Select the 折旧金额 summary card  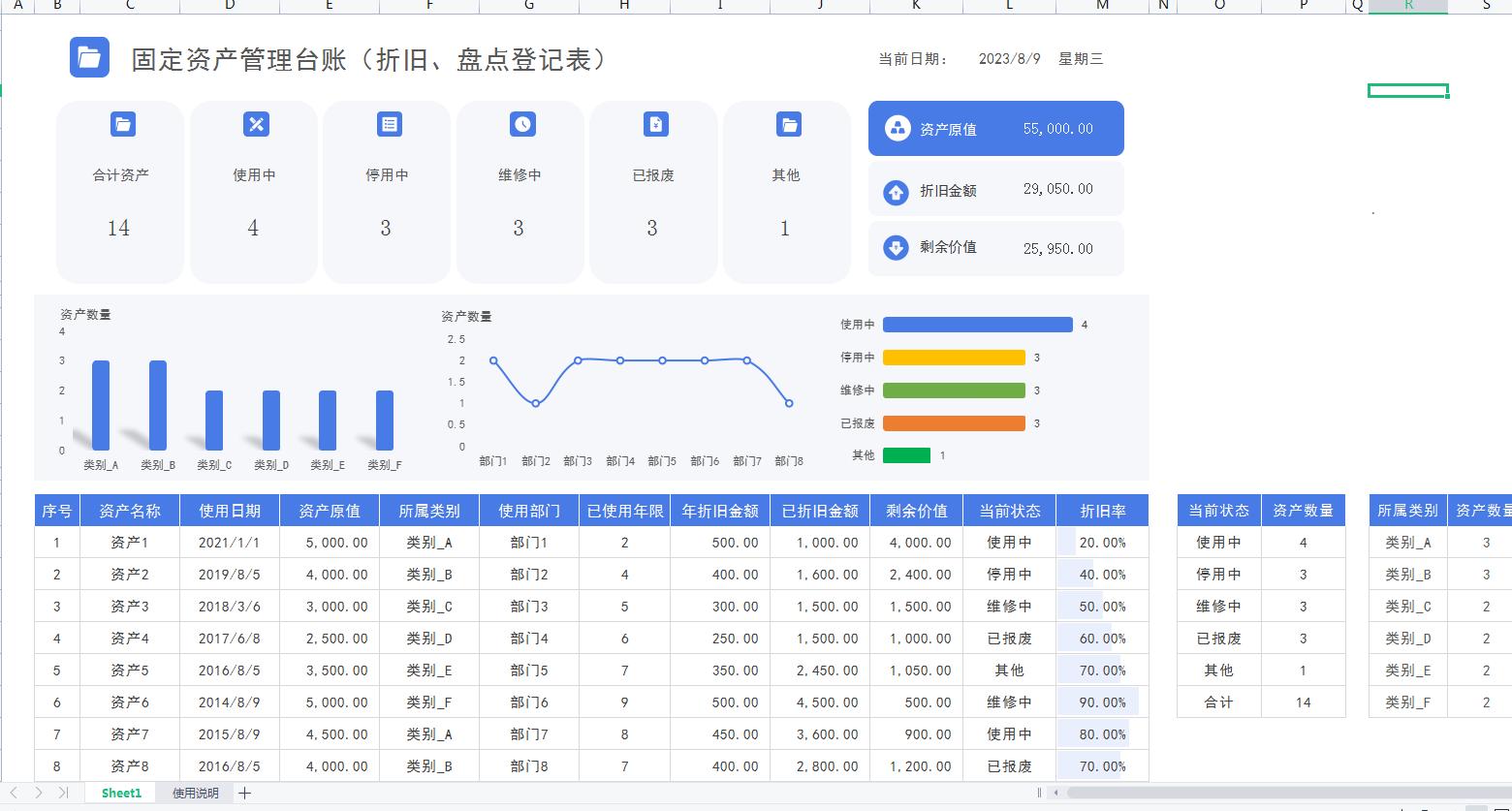(996, 189)
